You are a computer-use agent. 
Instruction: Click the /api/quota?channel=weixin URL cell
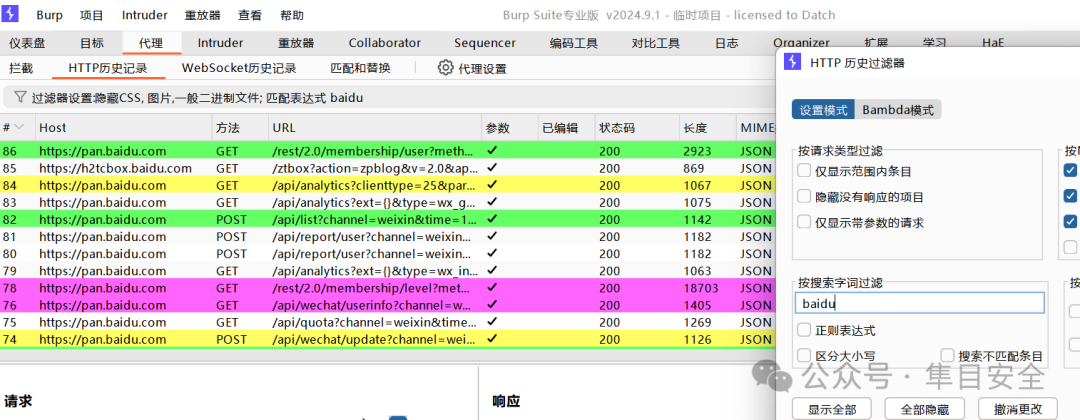click(x=373, y=322)
